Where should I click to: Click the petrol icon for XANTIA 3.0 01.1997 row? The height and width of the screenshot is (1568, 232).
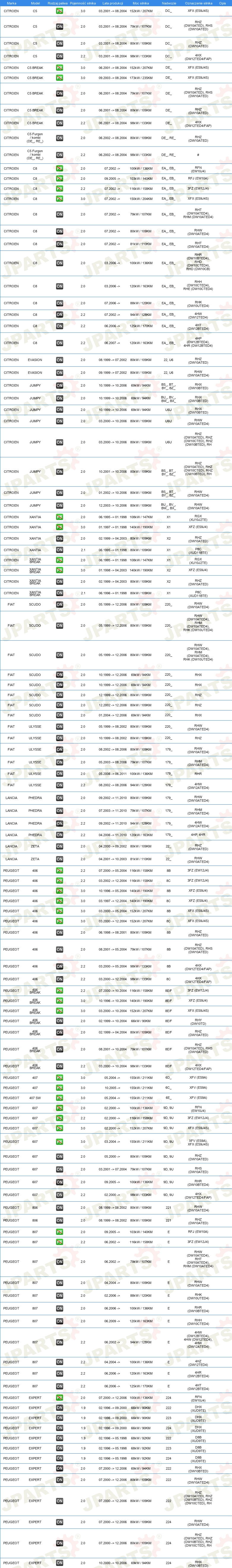tap(60, 527)
